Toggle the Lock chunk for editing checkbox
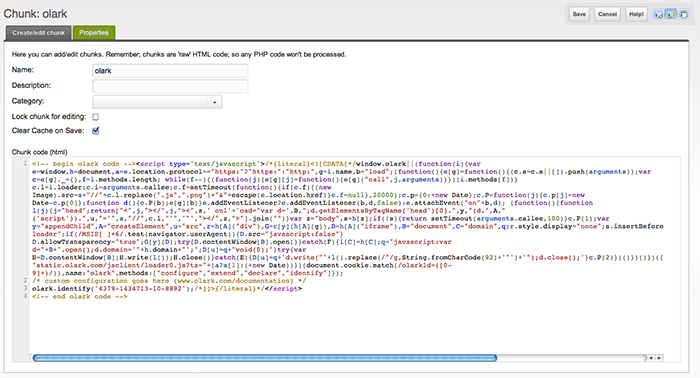 click(x=96, y=117)
